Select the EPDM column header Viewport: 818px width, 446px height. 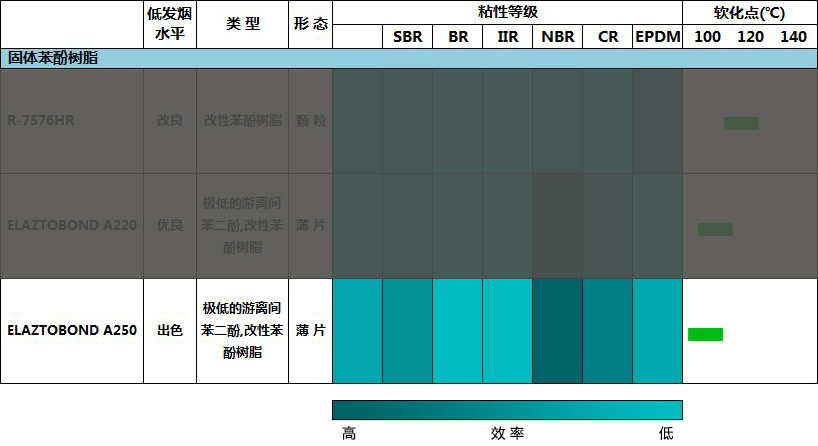tap(658, 37)
